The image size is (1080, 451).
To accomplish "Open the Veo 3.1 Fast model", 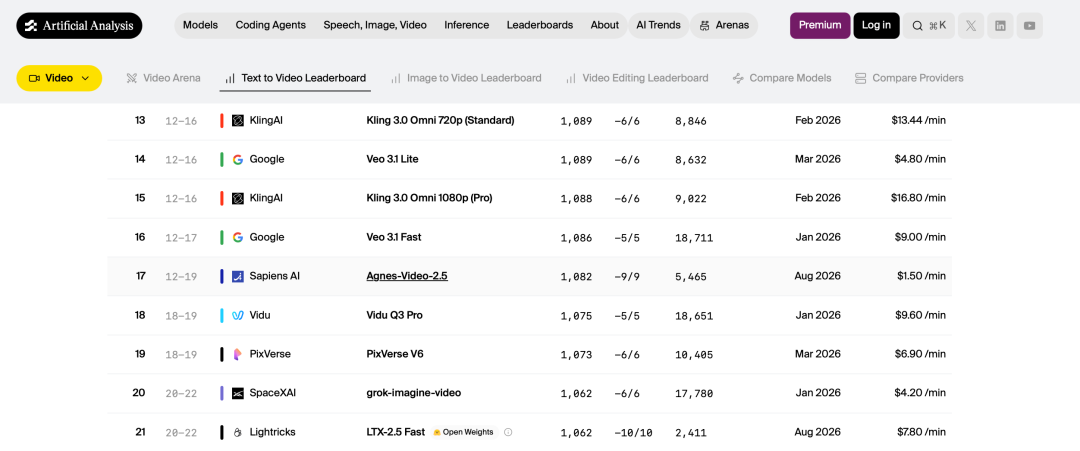I will coord(394,237).
